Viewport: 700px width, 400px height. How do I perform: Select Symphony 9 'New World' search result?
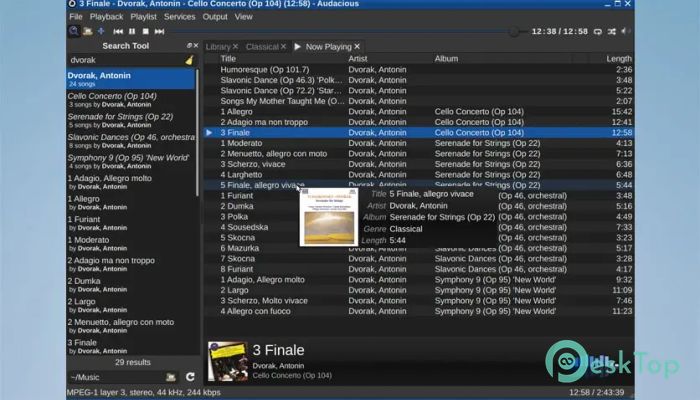point(131,161)
